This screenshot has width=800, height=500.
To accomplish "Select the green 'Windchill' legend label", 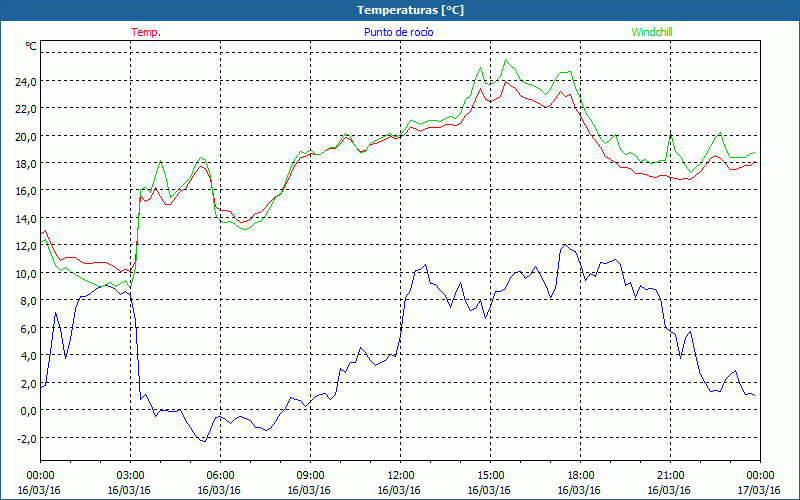I will click(652, 32).
